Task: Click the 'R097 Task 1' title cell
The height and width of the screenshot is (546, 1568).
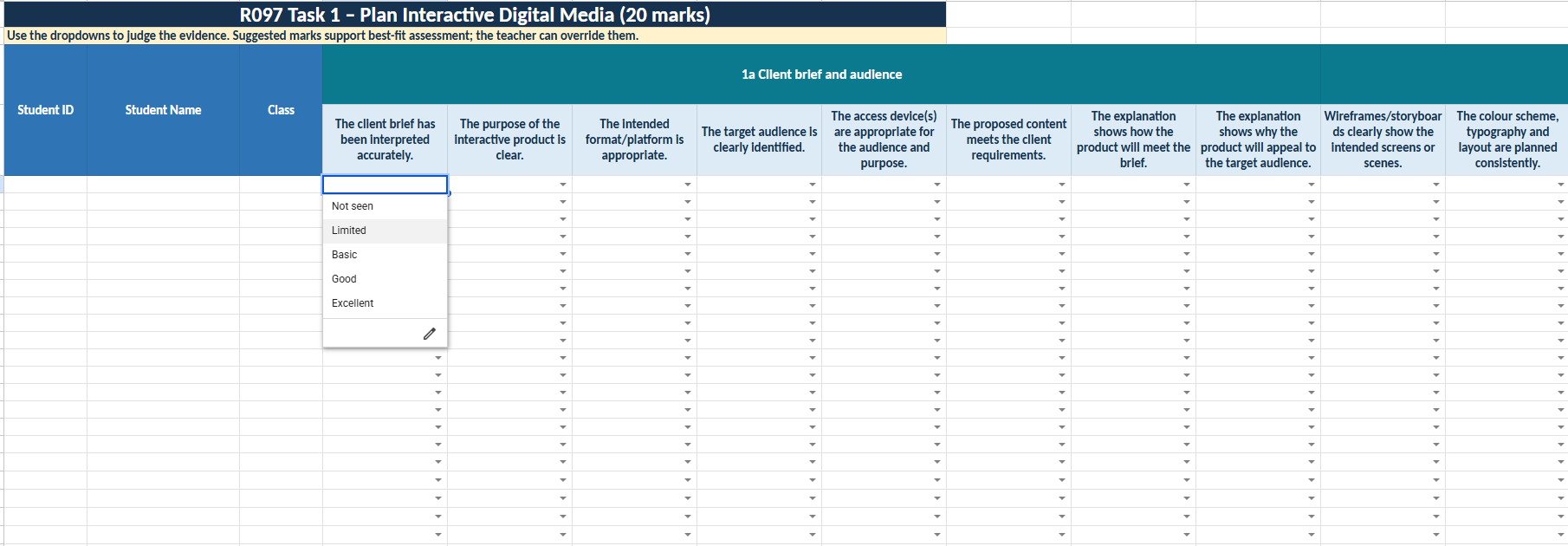Action: point(475,15)
